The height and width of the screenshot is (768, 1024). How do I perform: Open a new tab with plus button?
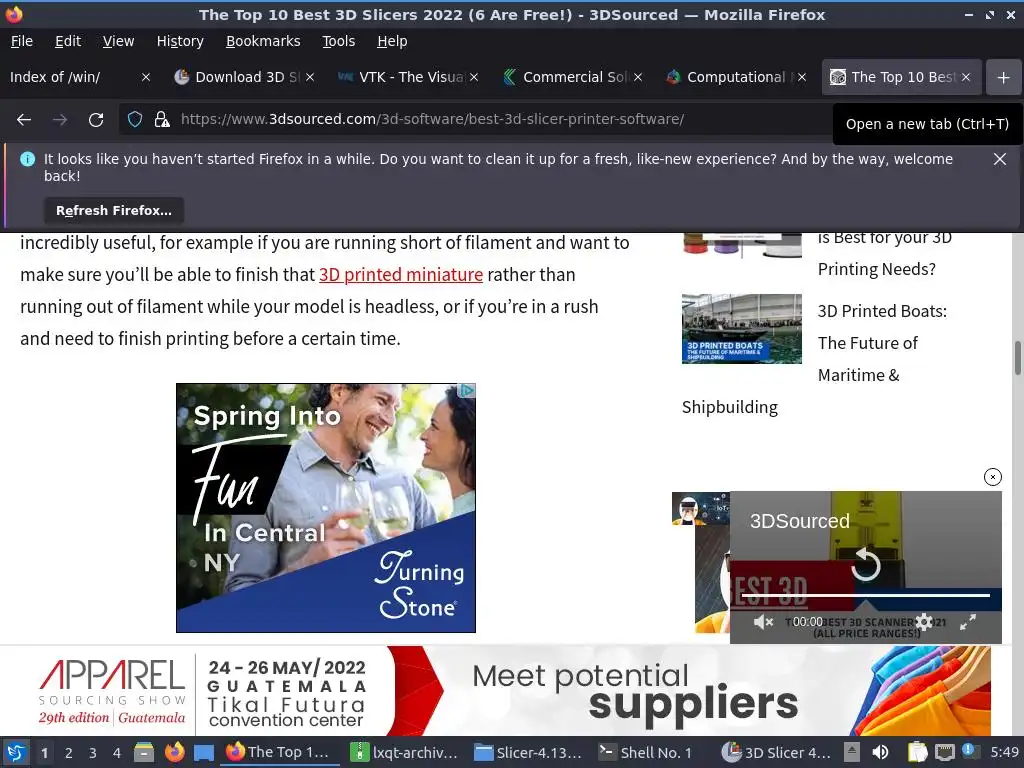point(1003,77)
